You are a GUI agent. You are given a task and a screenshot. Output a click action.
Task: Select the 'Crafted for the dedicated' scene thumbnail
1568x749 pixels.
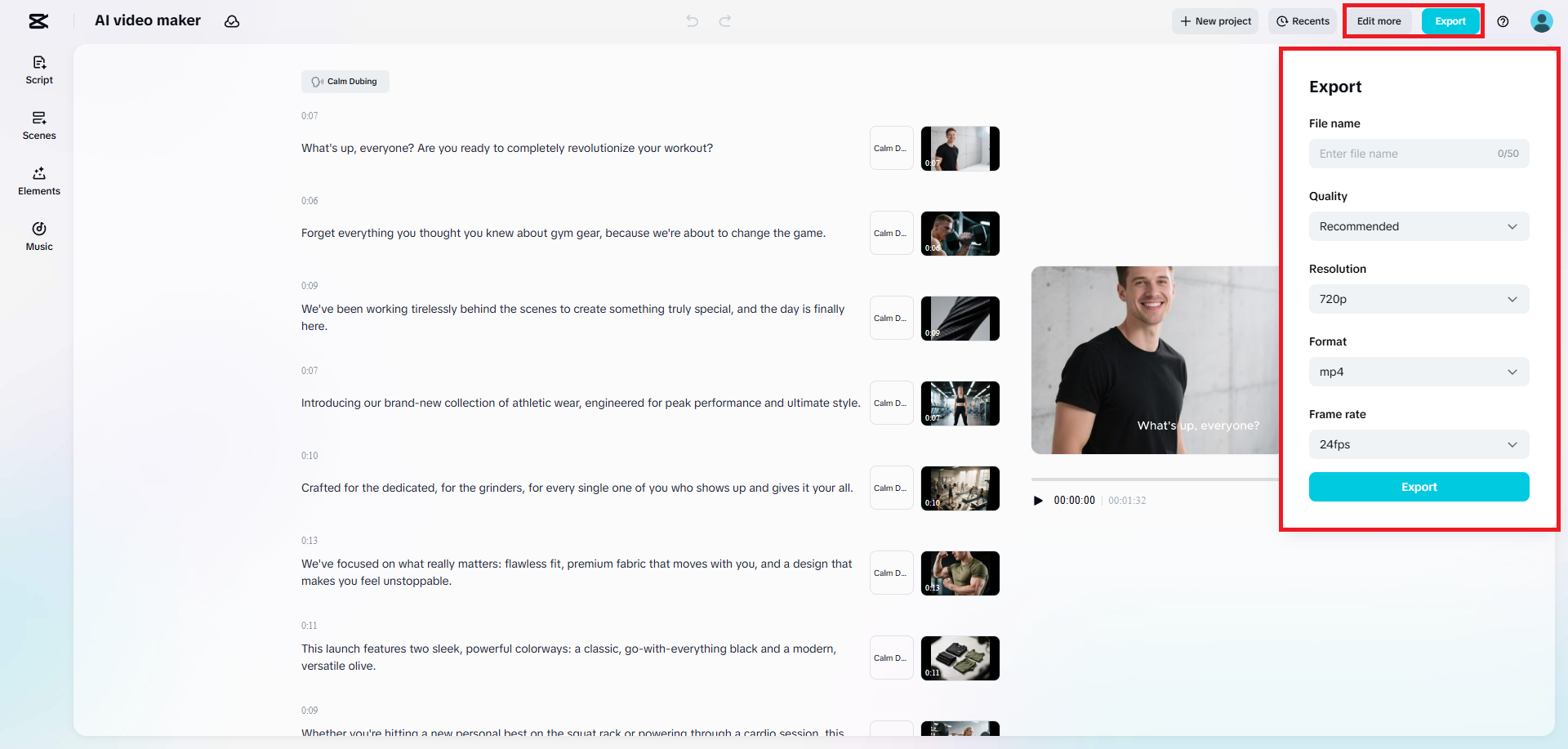point(960,488)
